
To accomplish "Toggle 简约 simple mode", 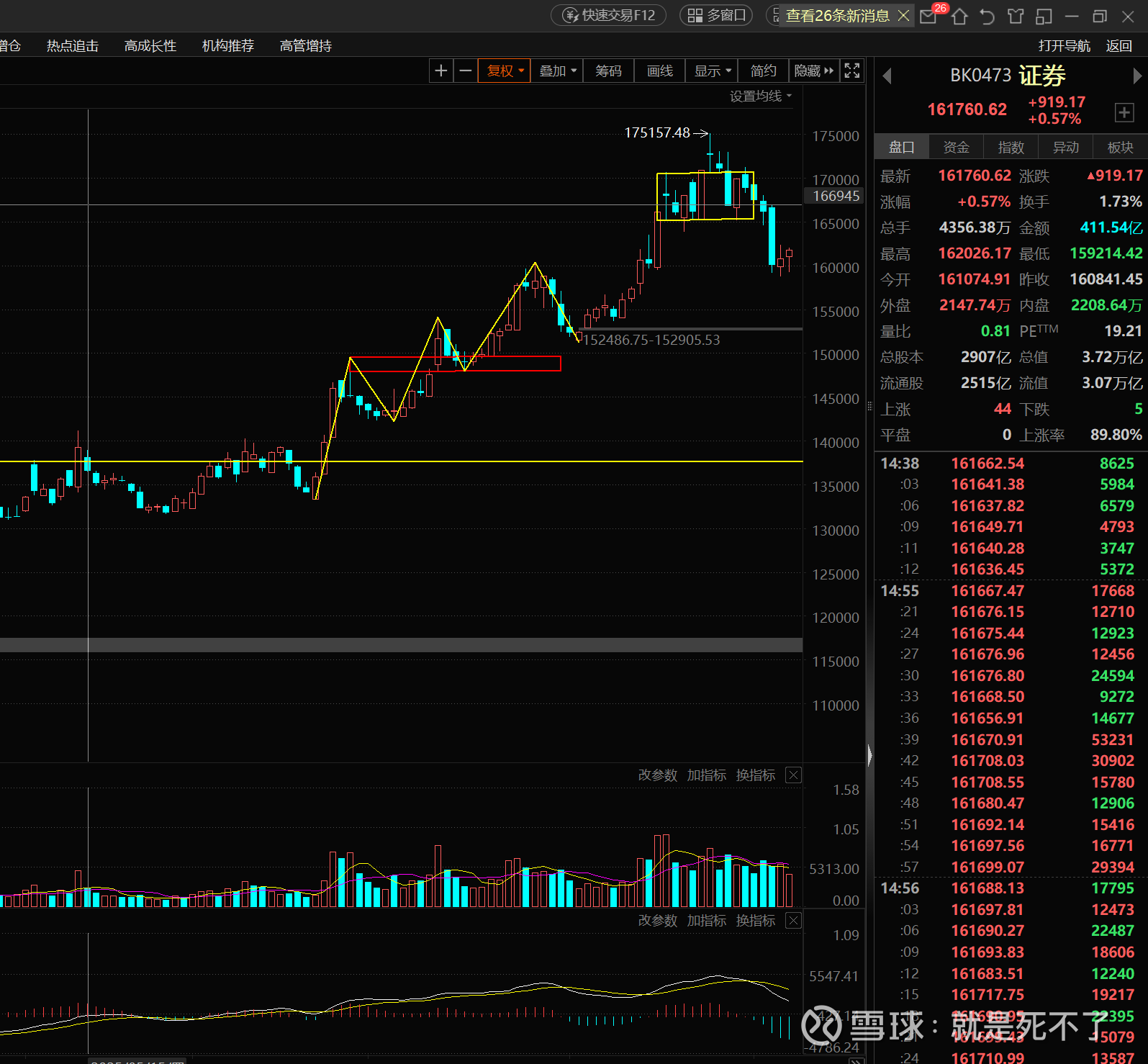I will [764, 71].
